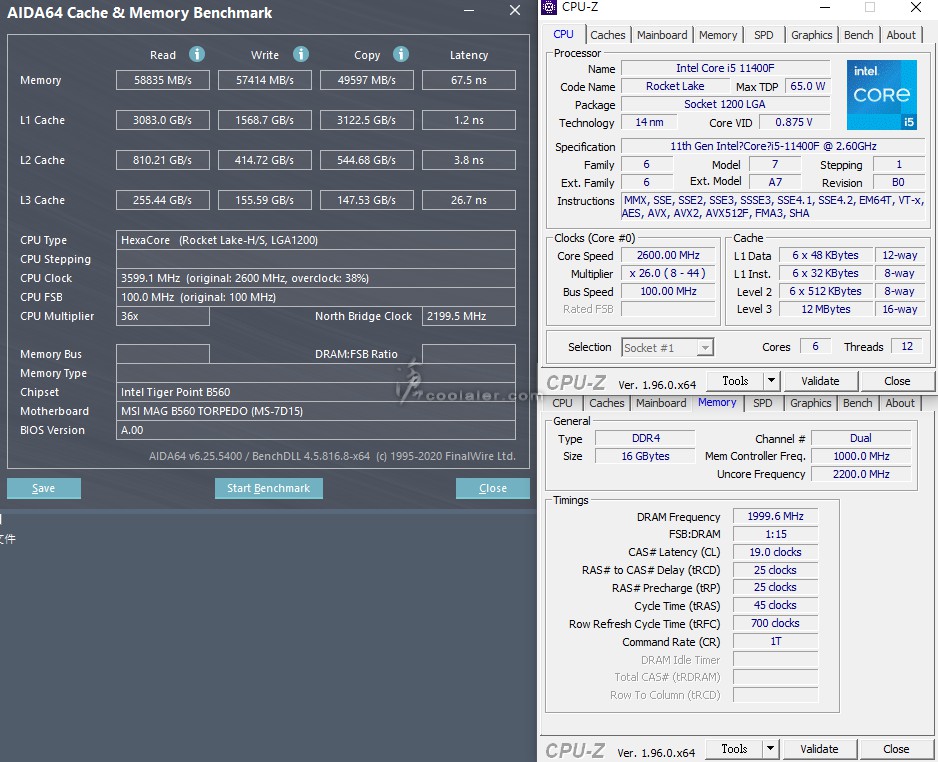Select the Code Name value Rocket Lake
The height and width of the screenshot is (762, 938).
(675, 86)
